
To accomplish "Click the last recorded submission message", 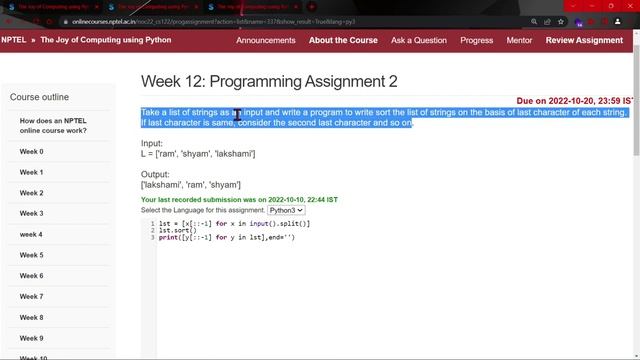I will [x=239, y=200].
